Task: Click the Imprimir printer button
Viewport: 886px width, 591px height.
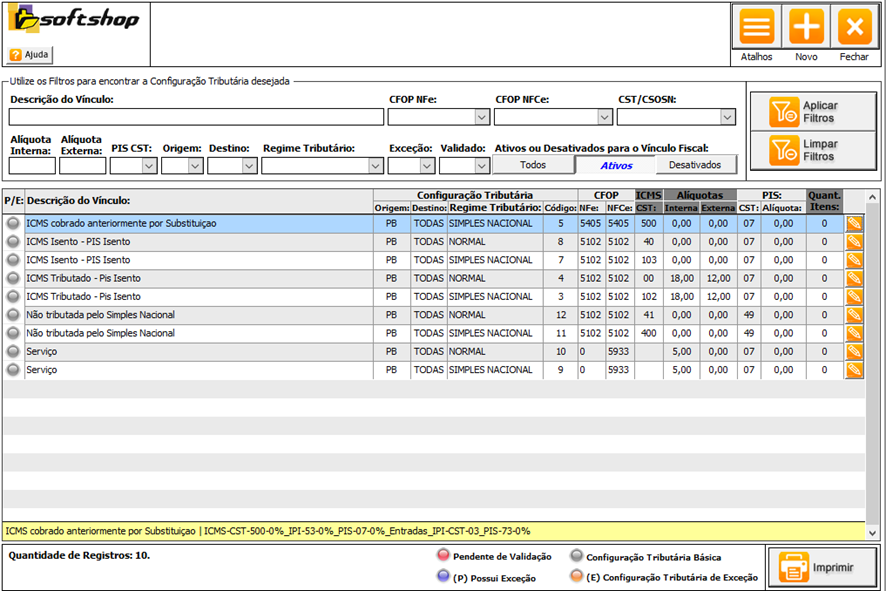Action: tap(822, 567)
